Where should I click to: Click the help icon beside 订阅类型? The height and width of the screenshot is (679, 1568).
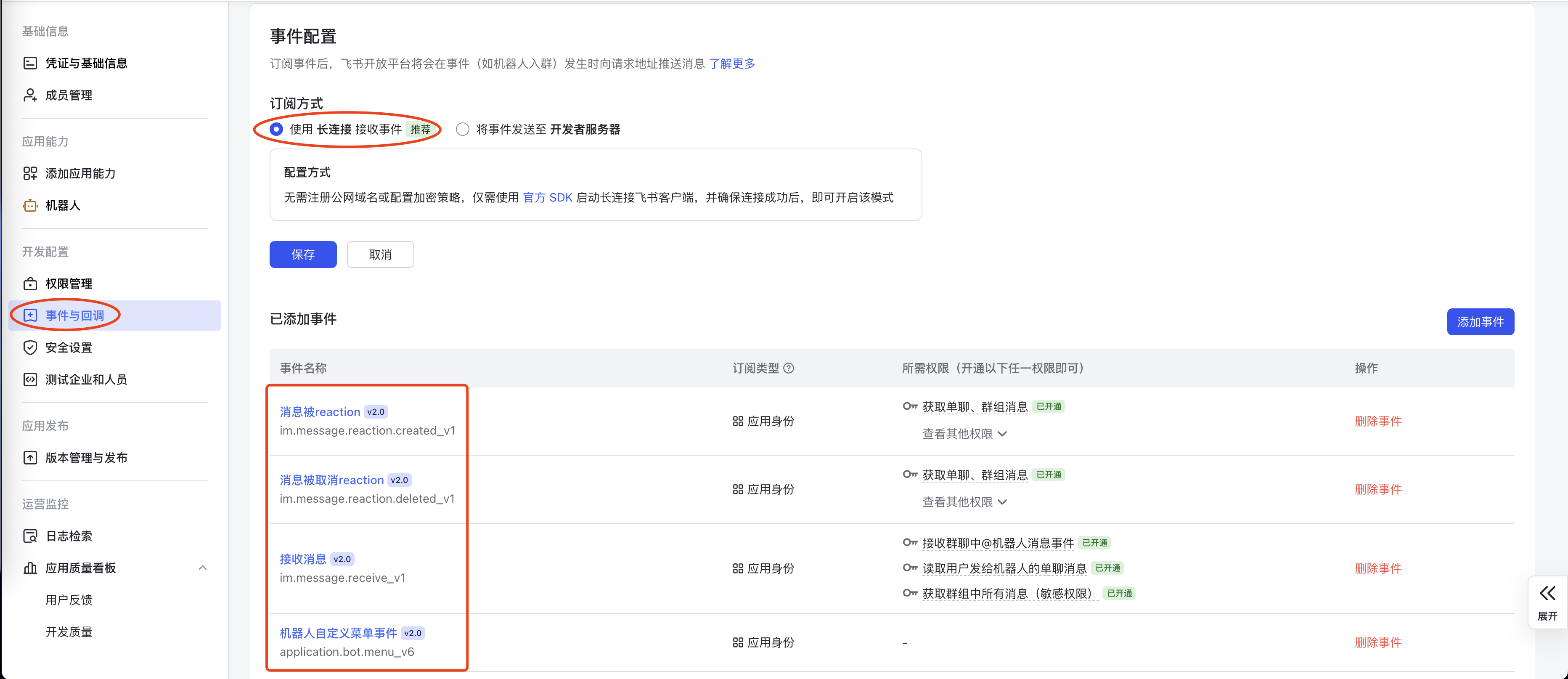788,369
